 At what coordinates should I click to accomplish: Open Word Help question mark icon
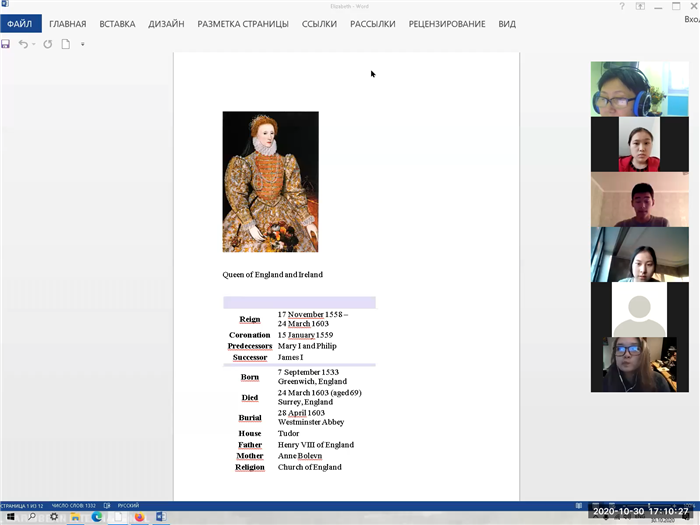point(622,6)
